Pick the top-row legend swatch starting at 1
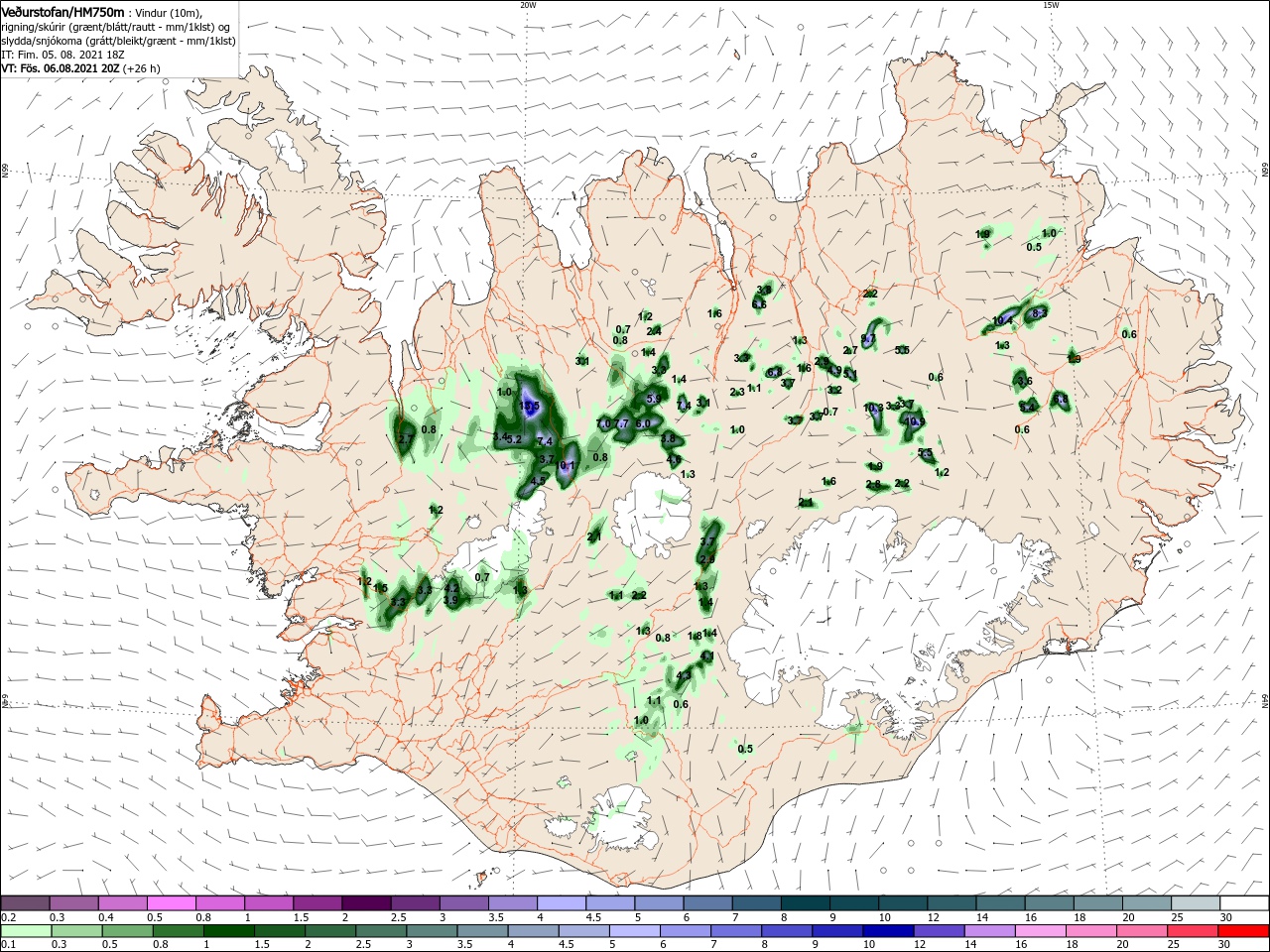 pyautogui.click(x=269, y=903)
